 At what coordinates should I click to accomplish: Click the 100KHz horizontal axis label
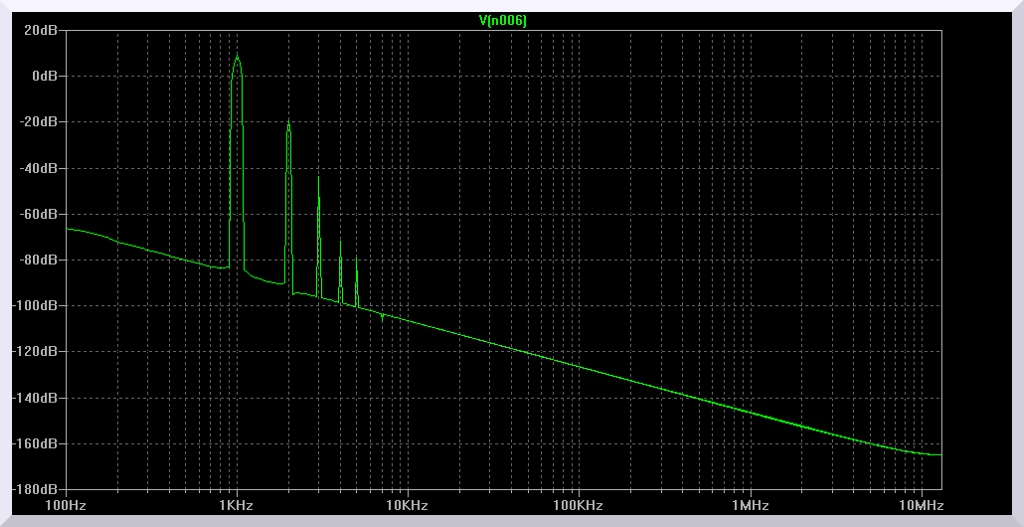(x=578, y=506)
